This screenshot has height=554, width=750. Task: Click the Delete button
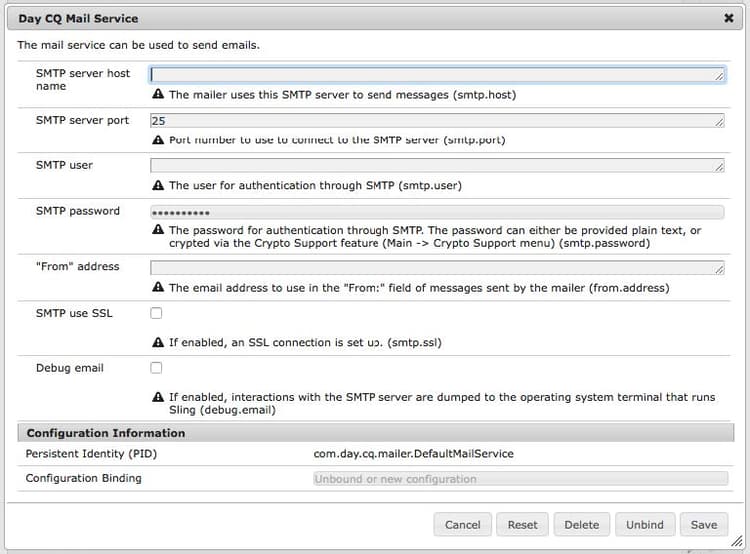tap(581, 524)
